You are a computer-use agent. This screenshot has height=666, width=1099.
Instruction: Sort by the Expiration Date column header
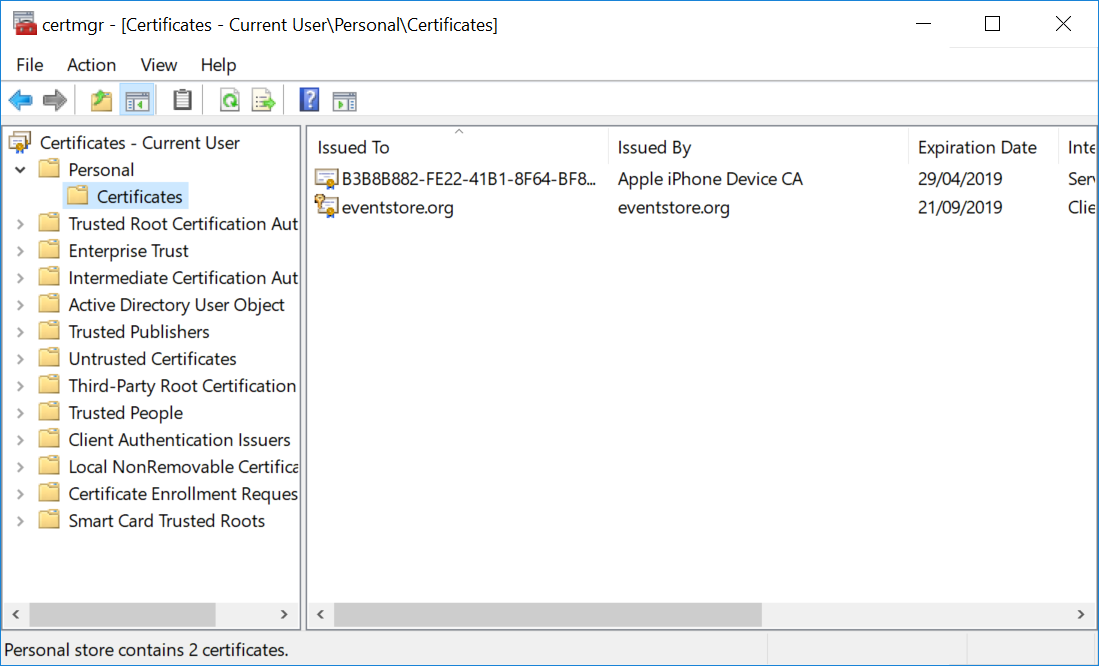click(975, 146)
